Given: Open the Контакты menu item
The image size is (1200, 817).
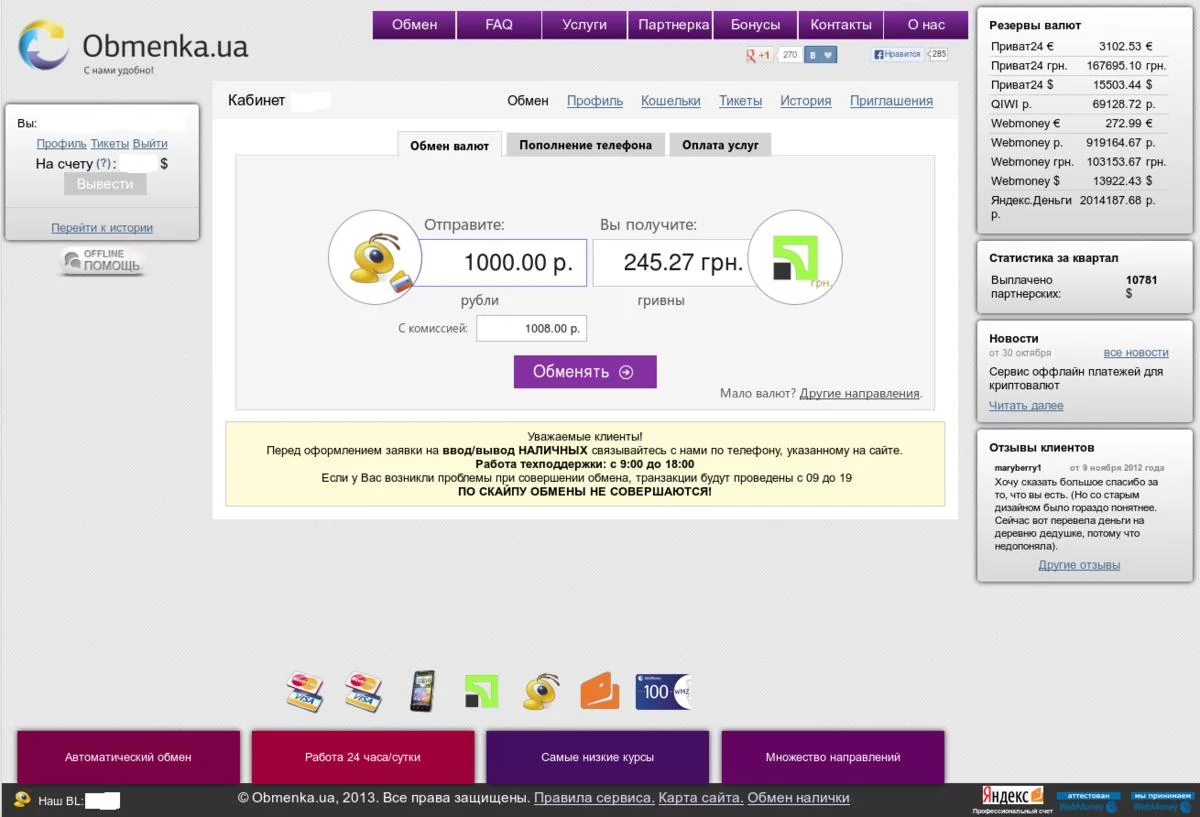Looking at the screenshot, I should click(841, 25).
